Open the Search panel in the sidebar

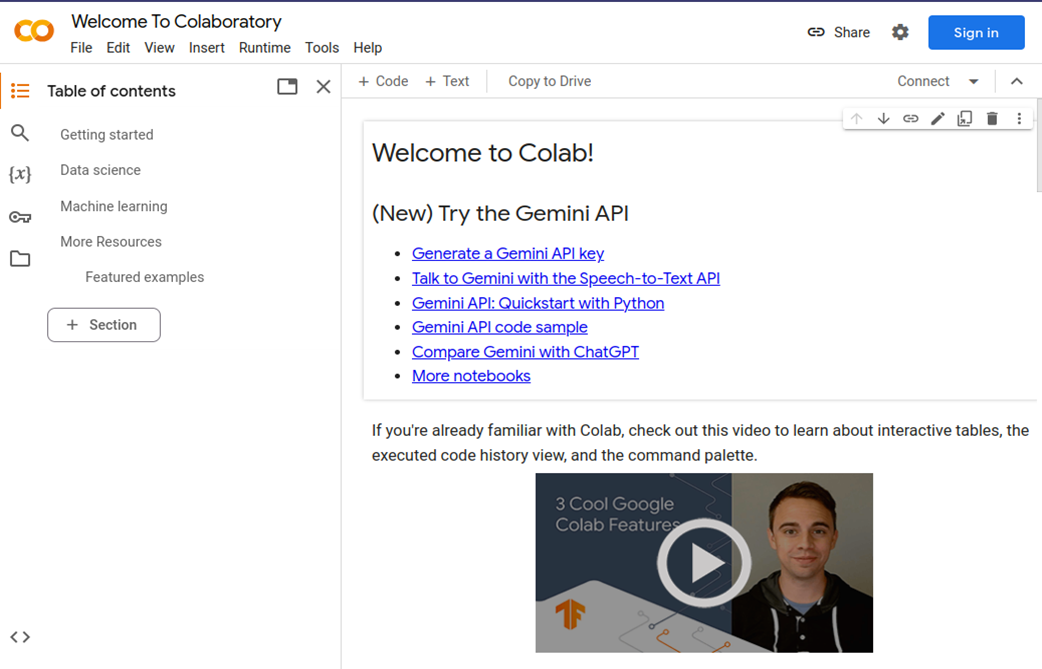(20, 133)
